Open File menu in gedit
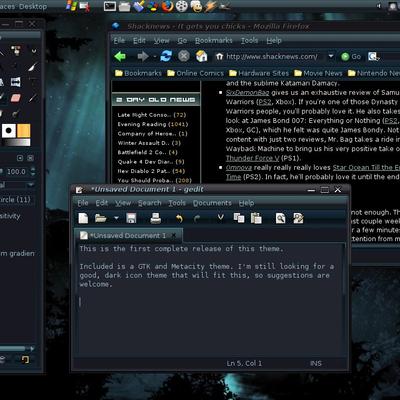This screenshot has height=400, width=400. (83, 203)
